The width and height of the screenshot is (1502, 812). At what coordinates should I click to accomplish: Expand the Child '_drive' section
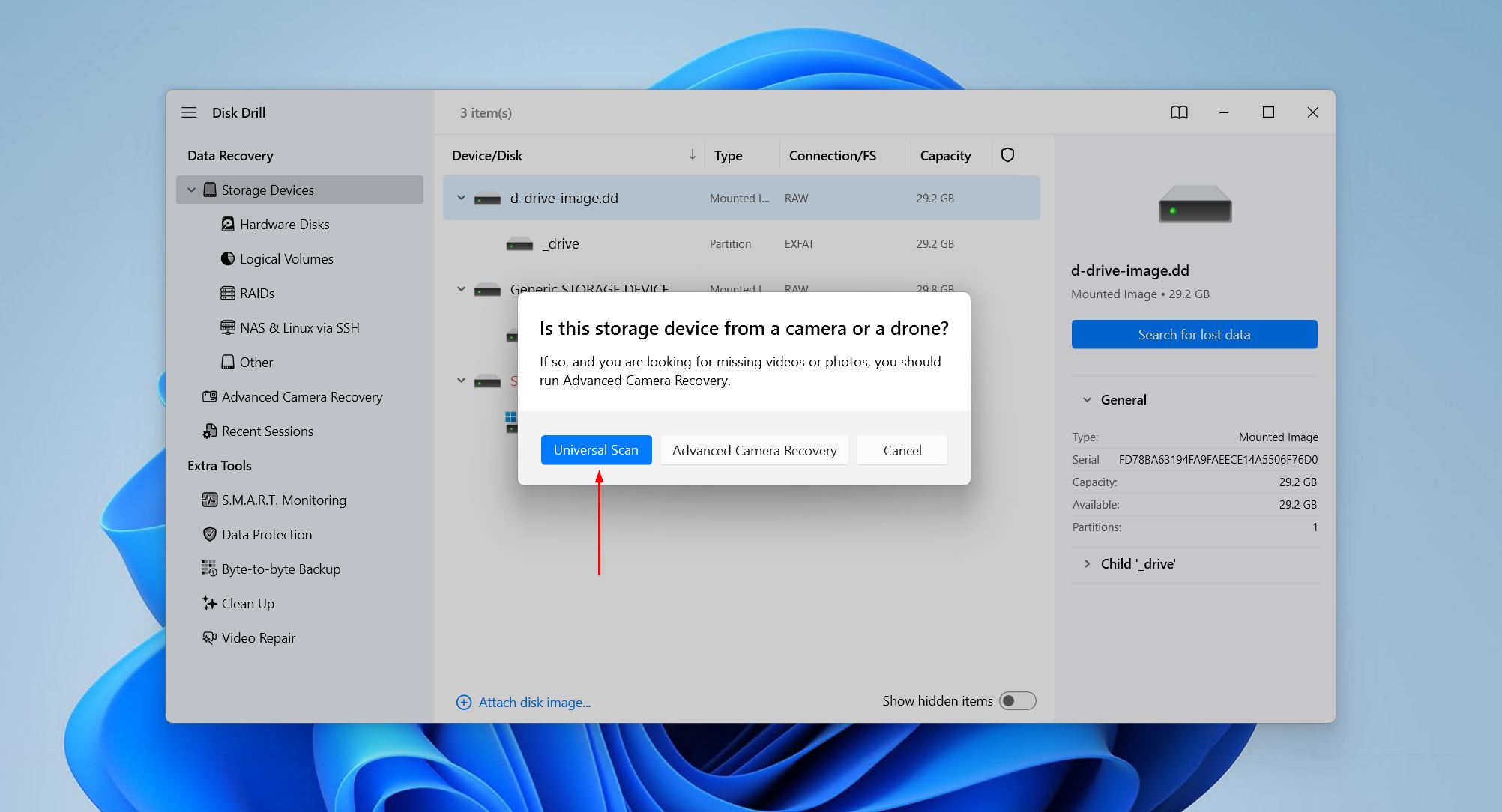(x=1087, y=564)
